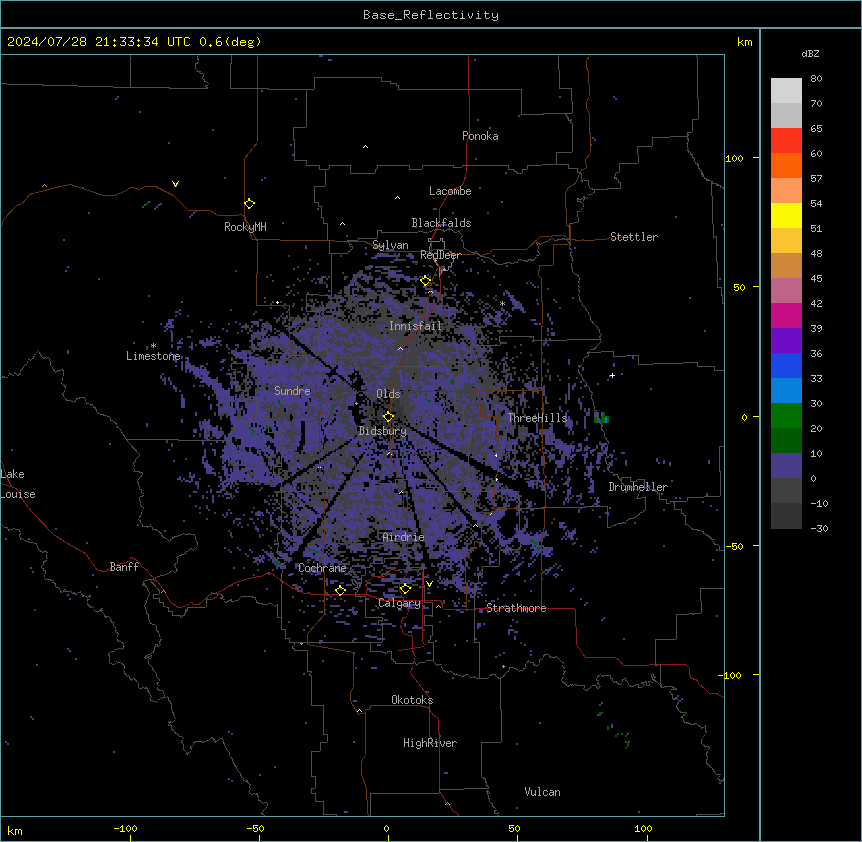This screenshot has height=842, width=862.
Task: Select the orange 57–60 dBZ legend swatch
Action: click(786, 165)
